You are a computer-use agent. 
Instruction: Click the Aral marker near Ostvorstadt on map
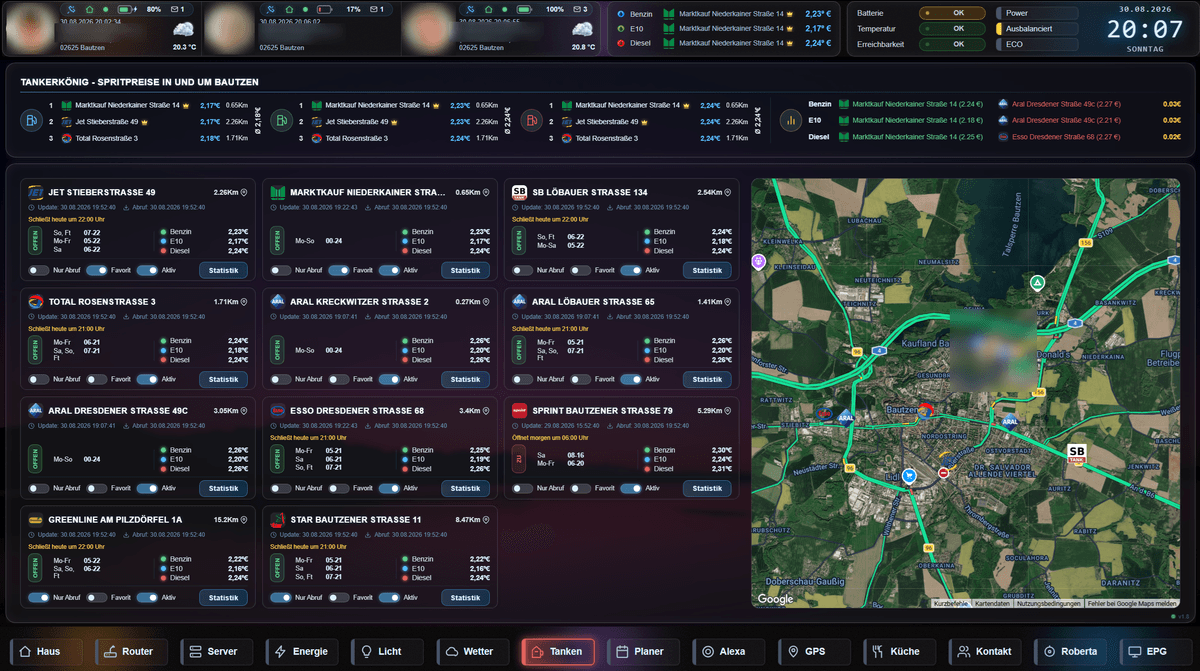coord(1011,420)
